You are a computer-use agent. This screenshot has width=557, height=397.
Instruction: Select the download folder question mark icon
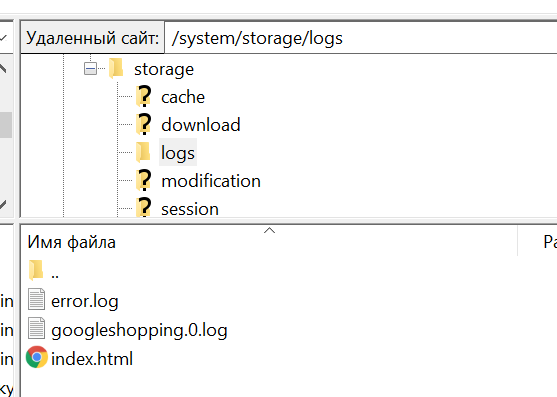pyautogui.click(x=144, y=124)
